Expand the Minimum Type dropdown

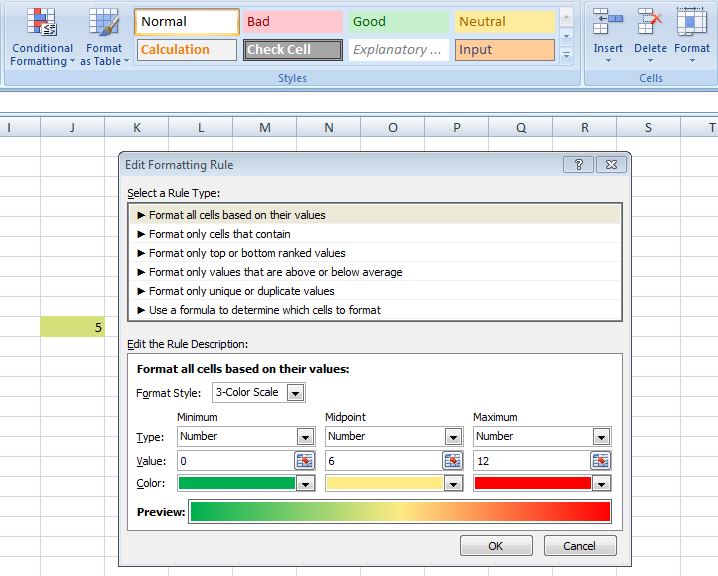coord(304,437)
